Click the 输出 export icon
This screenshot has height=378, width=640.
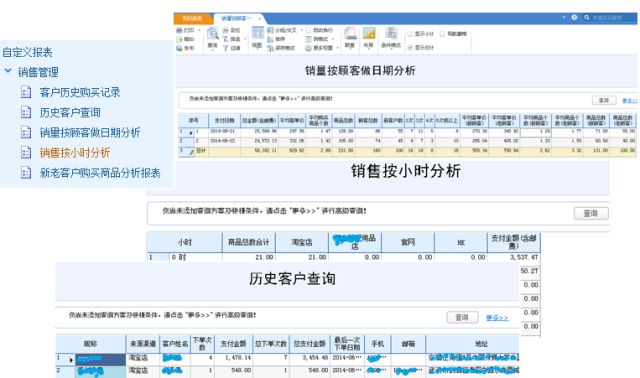tap(179, 39)
